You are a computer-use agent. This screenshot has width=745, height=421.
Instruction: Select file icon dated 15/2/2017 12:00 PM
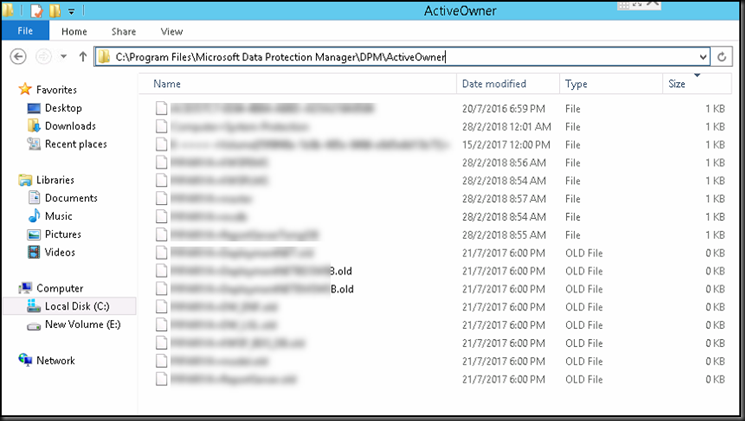pos(162,144)
